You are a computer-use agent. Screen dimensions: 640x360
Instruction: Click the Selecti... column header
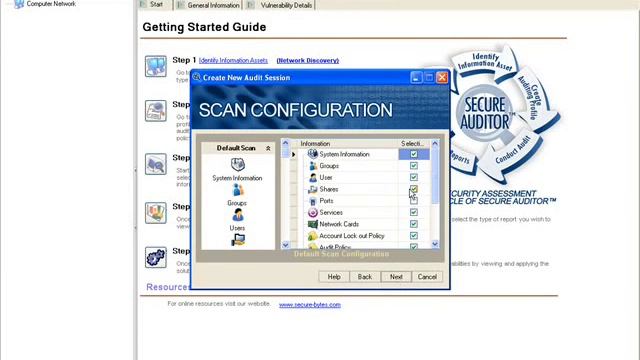[414, 144]
